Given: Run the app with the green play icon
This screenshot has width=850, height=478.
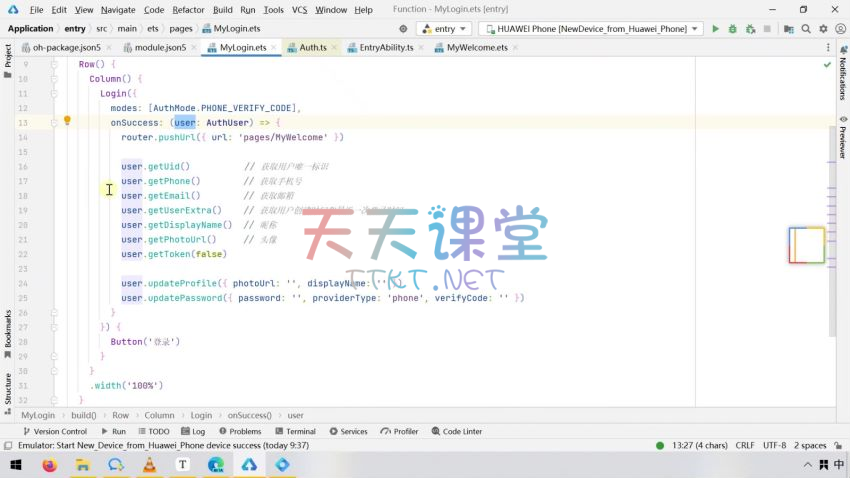Looking at the screenshot, I should coord(715,29).
